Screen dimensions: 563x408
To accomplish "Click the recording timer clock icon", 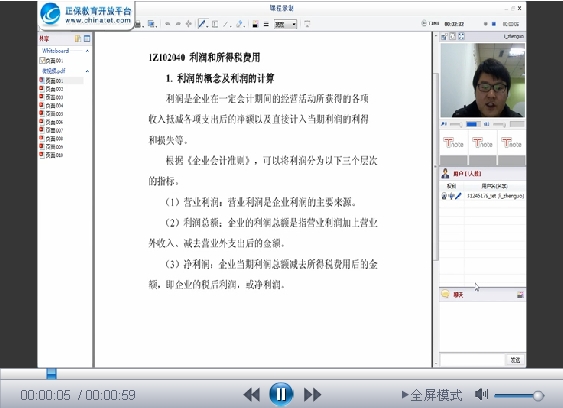I will [x=424, y=23].
